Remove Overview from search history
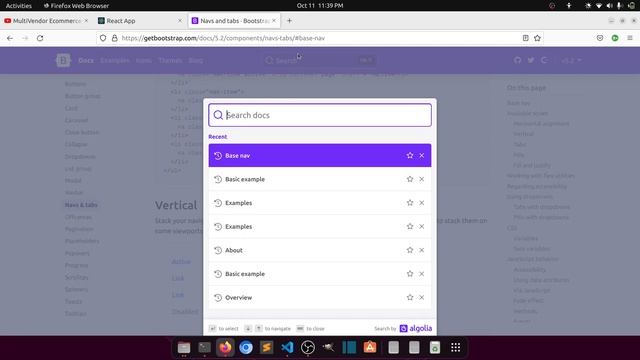 pos(422,298)
